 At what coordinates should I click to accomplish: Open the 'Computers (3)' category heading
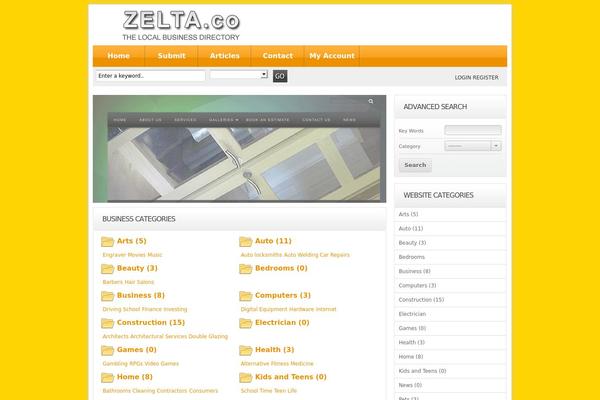click(x=283, y=296)
